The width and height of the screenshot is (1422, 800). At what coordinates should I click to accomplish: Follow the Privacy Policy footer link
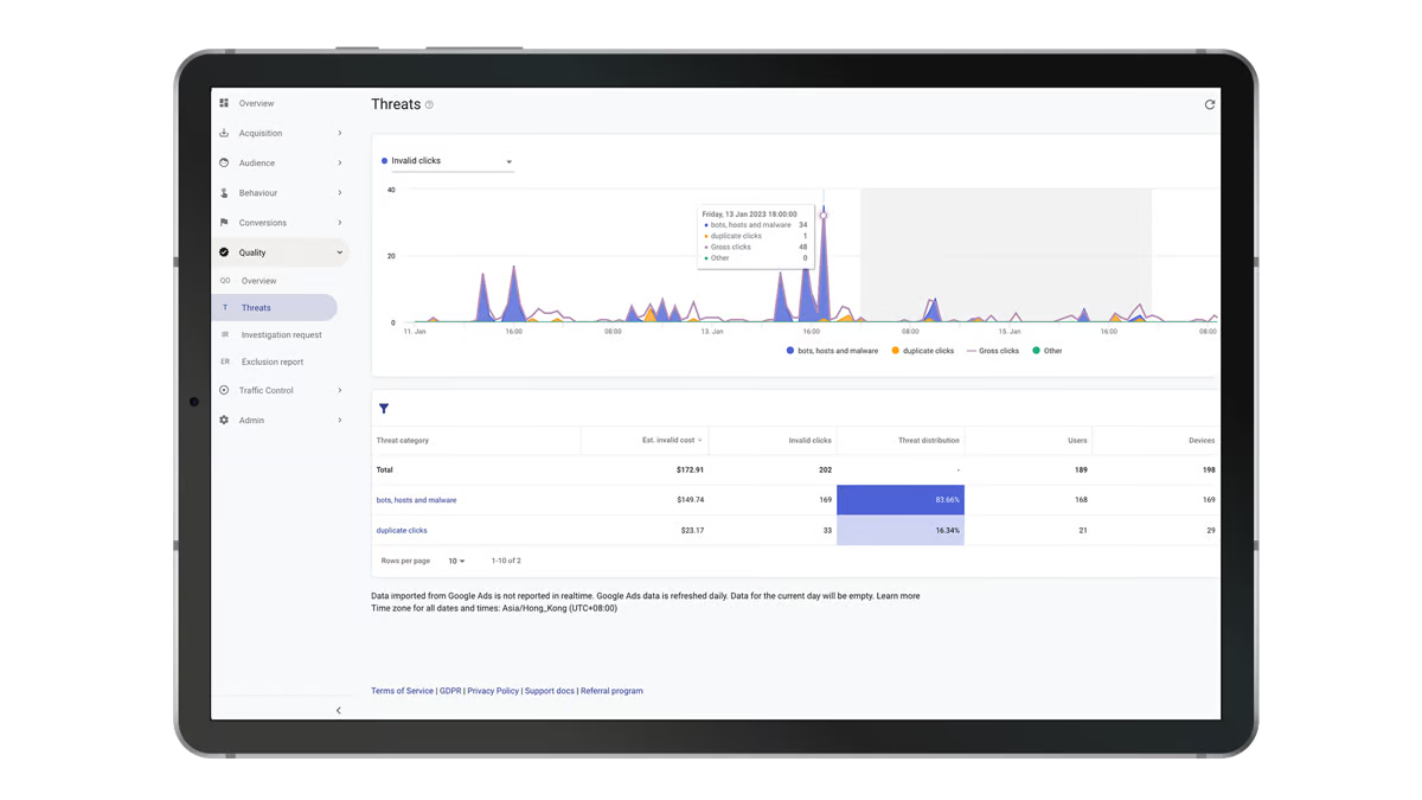coord(493,691)
